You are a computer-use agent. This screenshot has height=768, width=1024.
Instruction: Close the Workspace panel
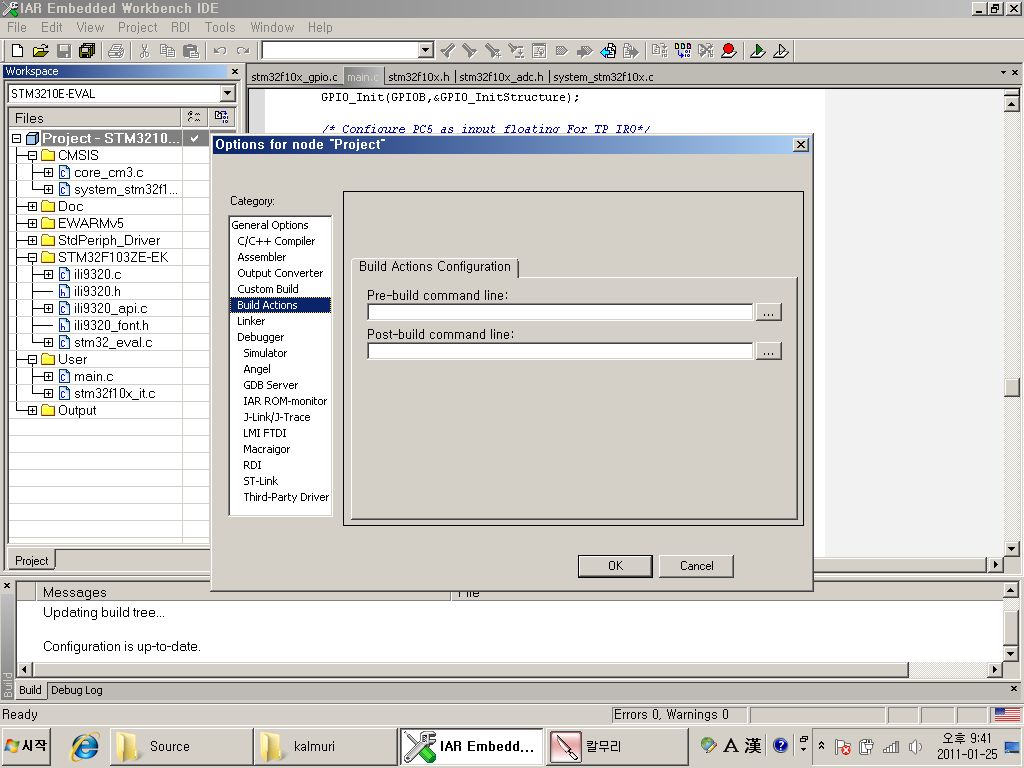pyautogui.click(x=235, y=71)
